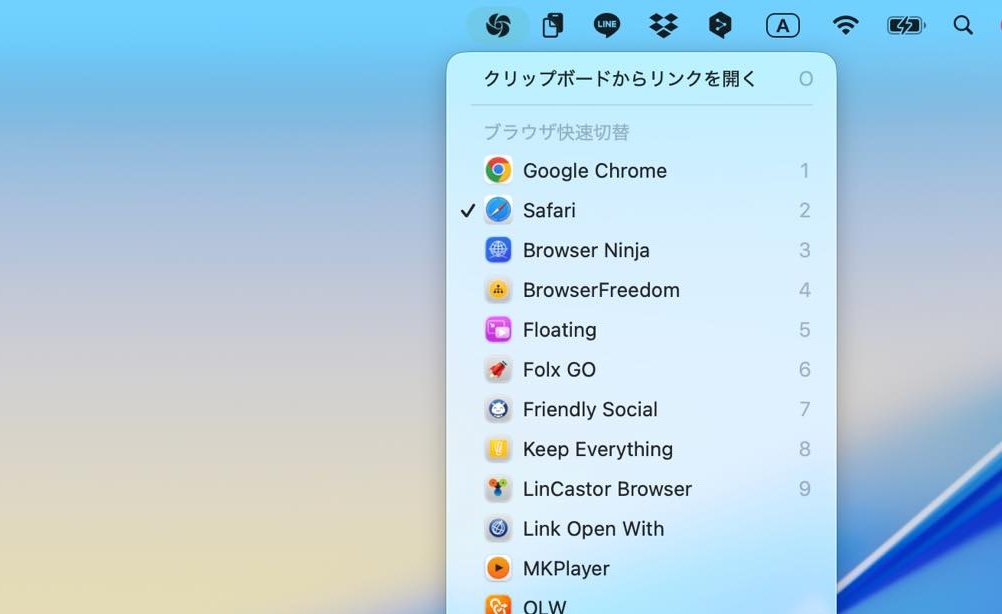This screenshot has height=614, width=1002.
Task: Pick BrowserFreedom from the list
Action: (x=601, y=290)
